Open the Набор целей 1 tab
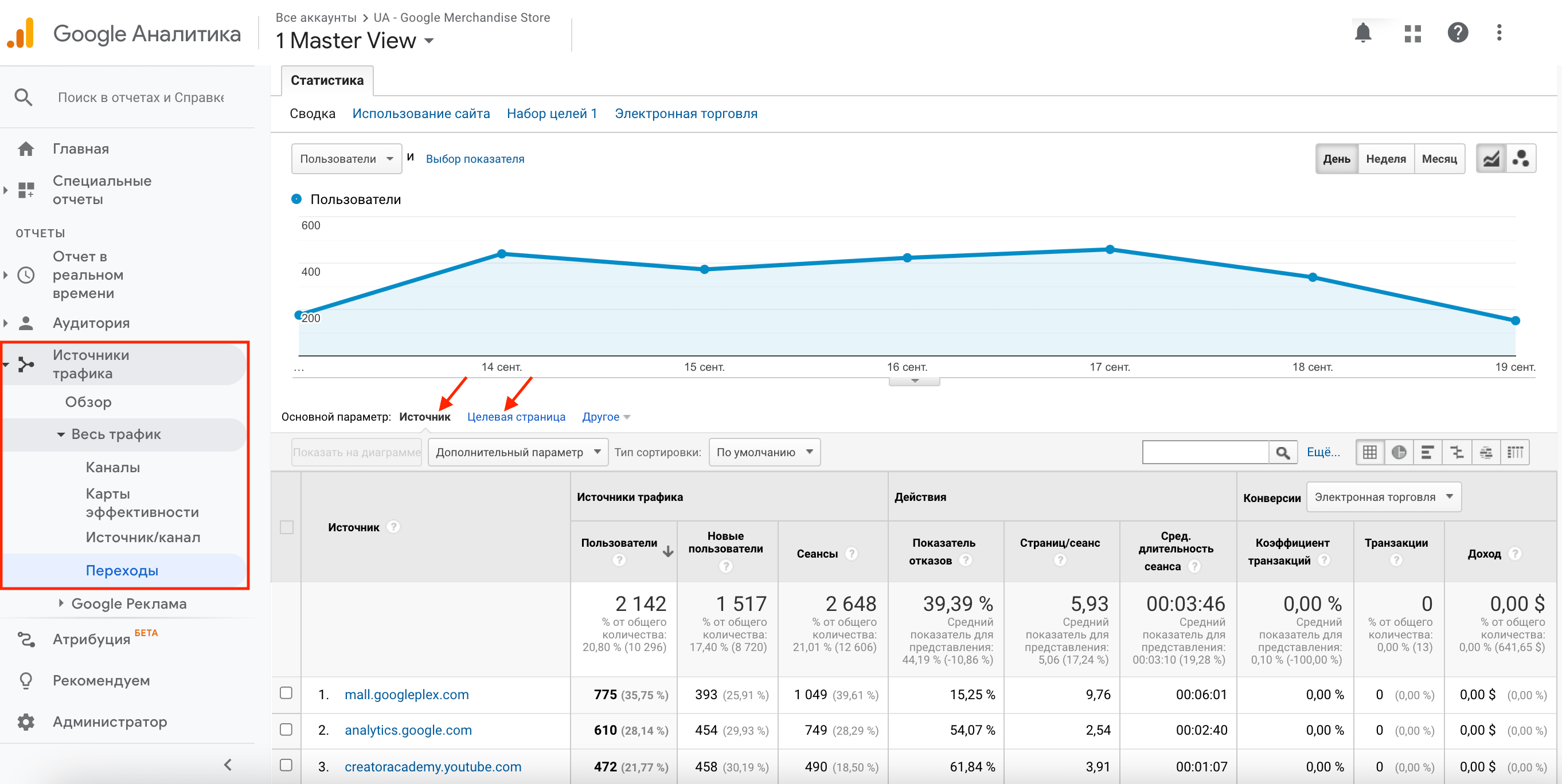Viewport: 1562px width, 784px height. (552, 113)
